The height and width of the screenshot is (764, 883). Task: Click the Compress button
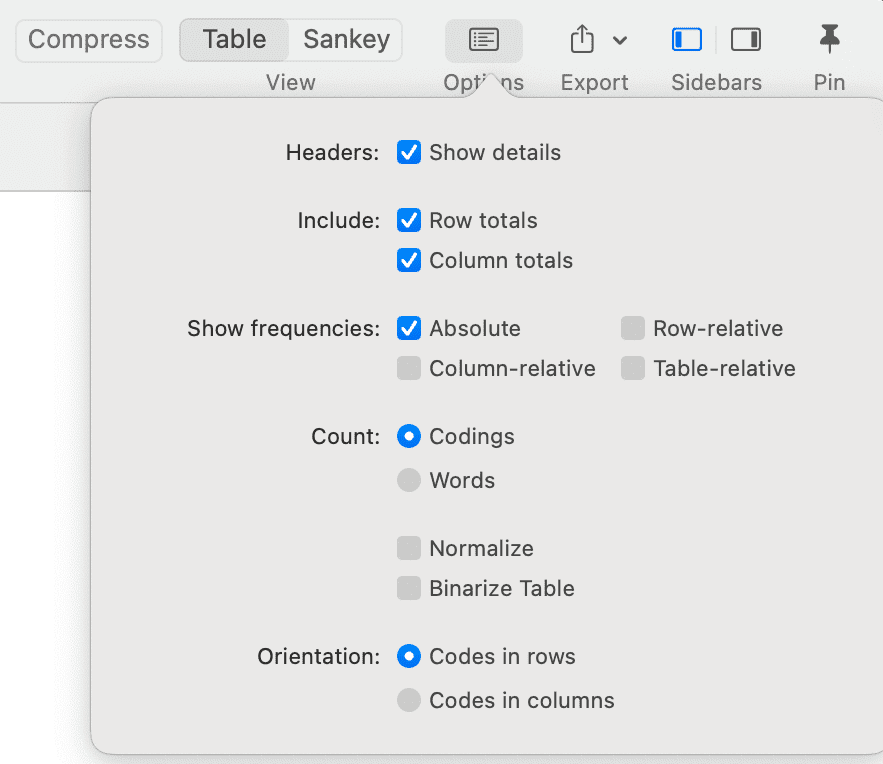(89, 40)
